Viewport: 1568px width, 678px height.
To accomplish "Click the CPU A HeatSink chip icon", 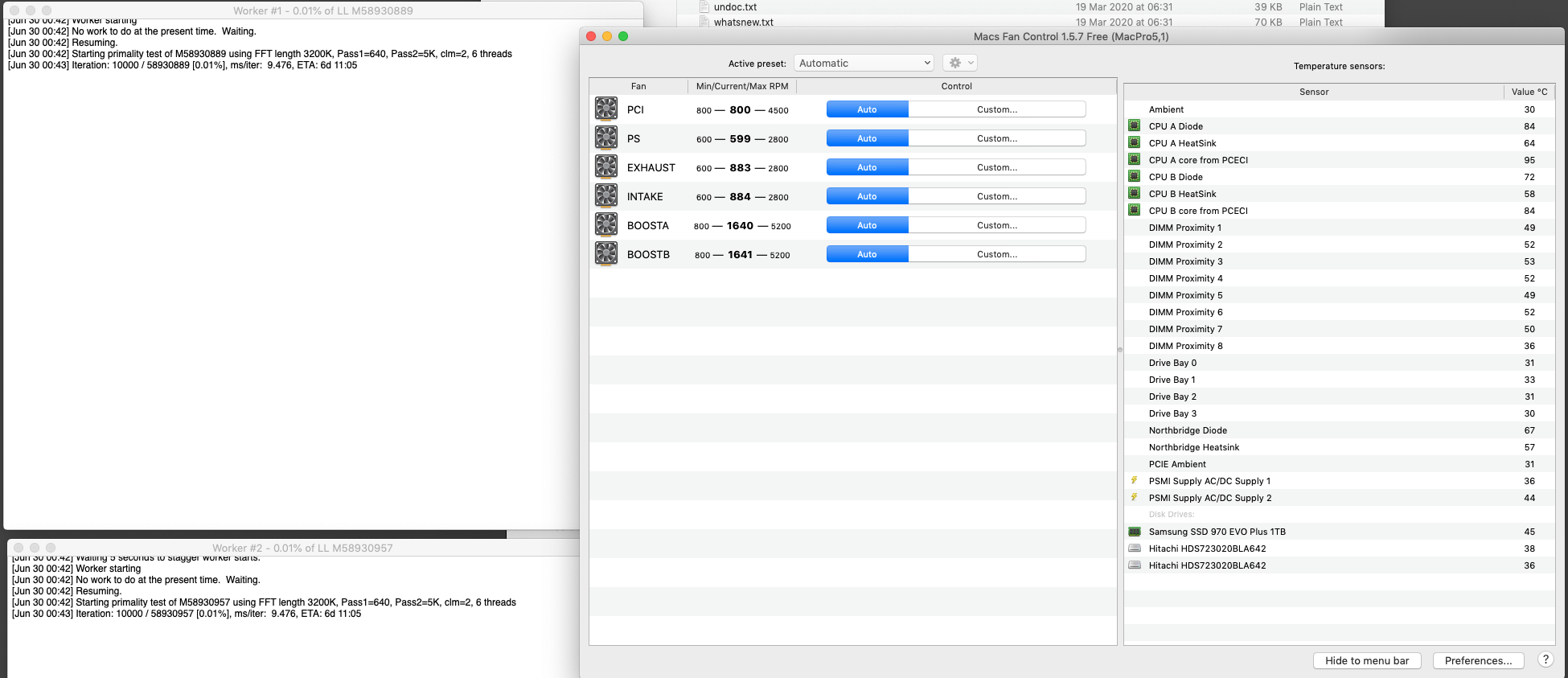I will (1135, 142).
